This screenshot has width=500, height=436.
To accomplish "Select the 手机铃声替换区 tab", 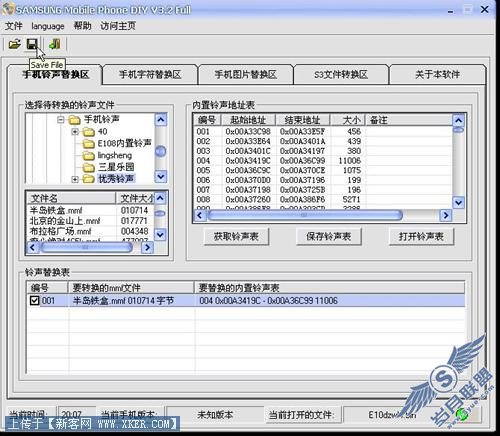I will [x=56, y=74].
